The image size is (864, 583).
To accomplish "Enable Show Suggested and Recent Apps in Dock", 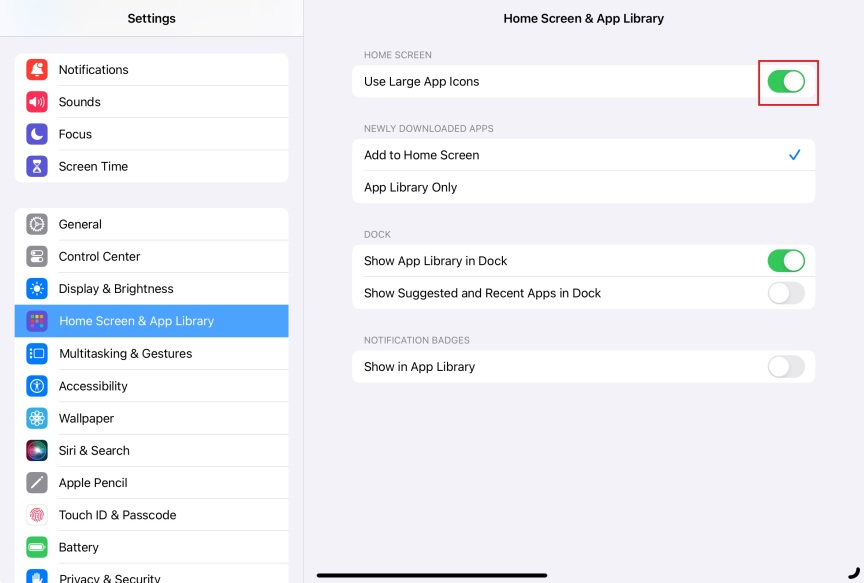I will (786, 293).
